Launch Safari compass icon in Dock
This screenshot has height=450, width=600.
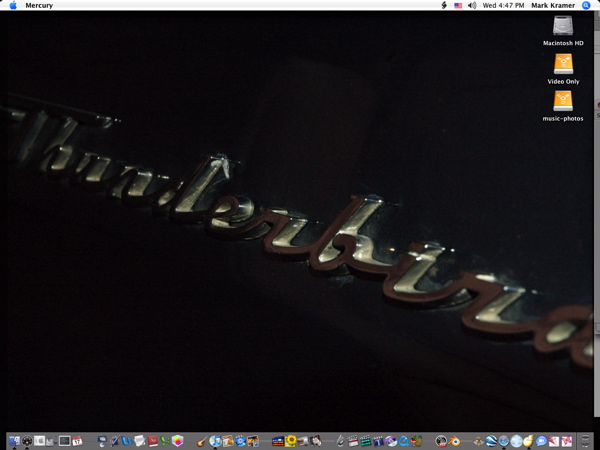504,441
